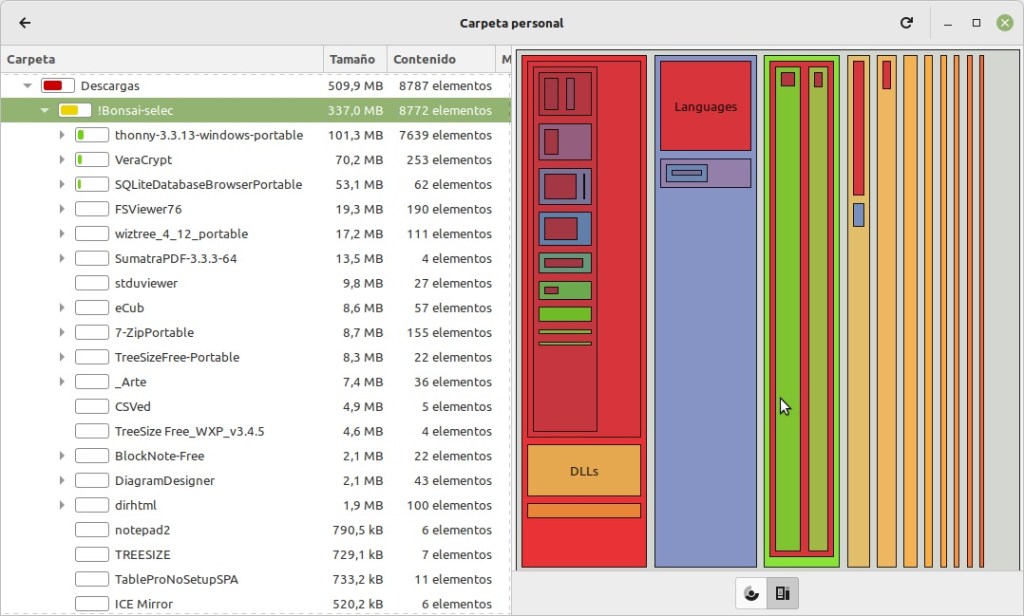Screen dimensions: 1024x616
Task: Click the DLLs block in the treemap
Action: pos(584,471)
